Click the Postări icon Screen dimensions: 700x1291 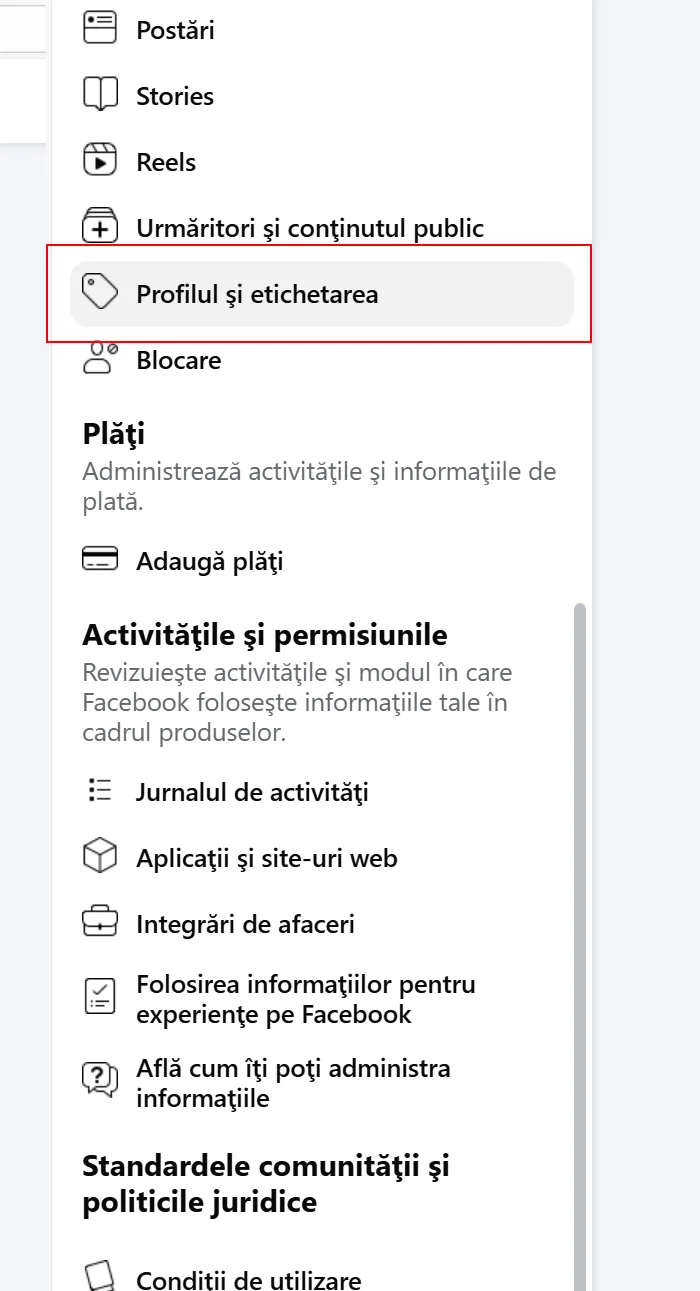pos(100,30)
